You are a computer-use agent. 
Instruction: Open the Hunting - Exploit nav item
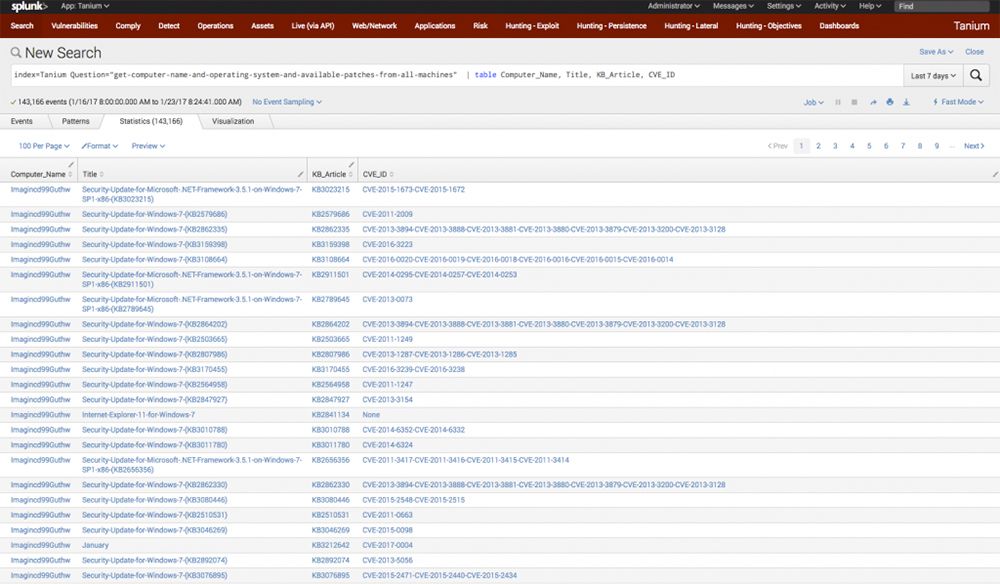[532, 26]
